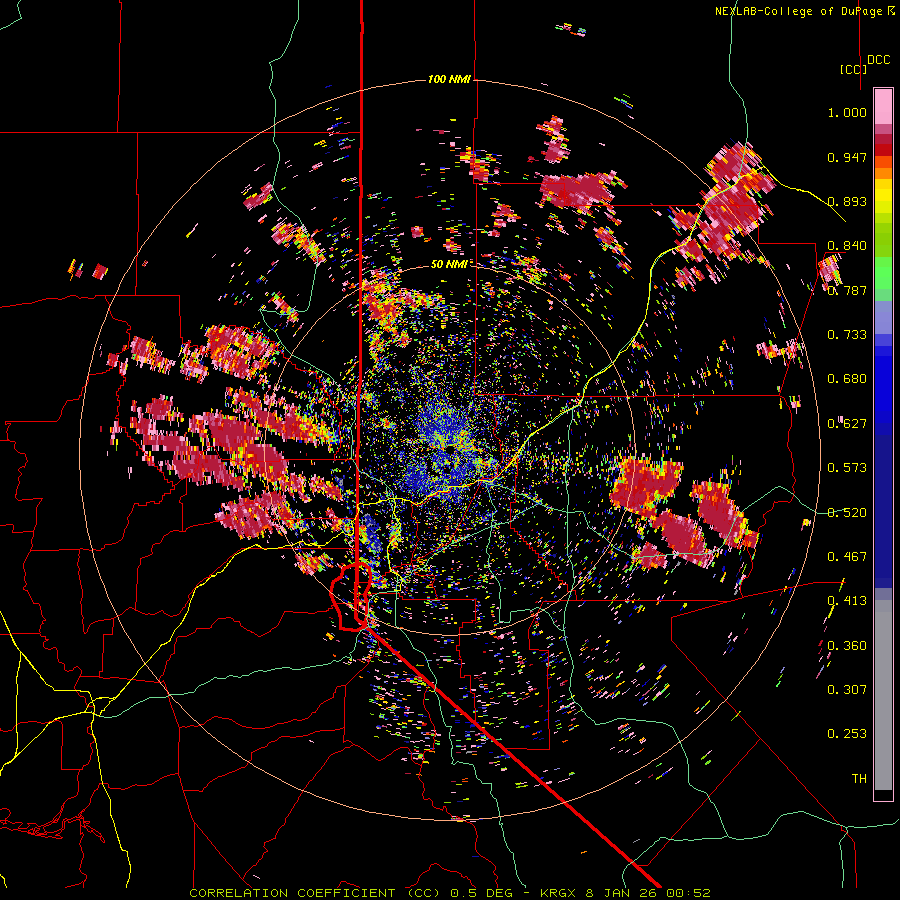Click the [CC] units label
This screenshot has height=900, width=900.
click(x=853, y=69)
